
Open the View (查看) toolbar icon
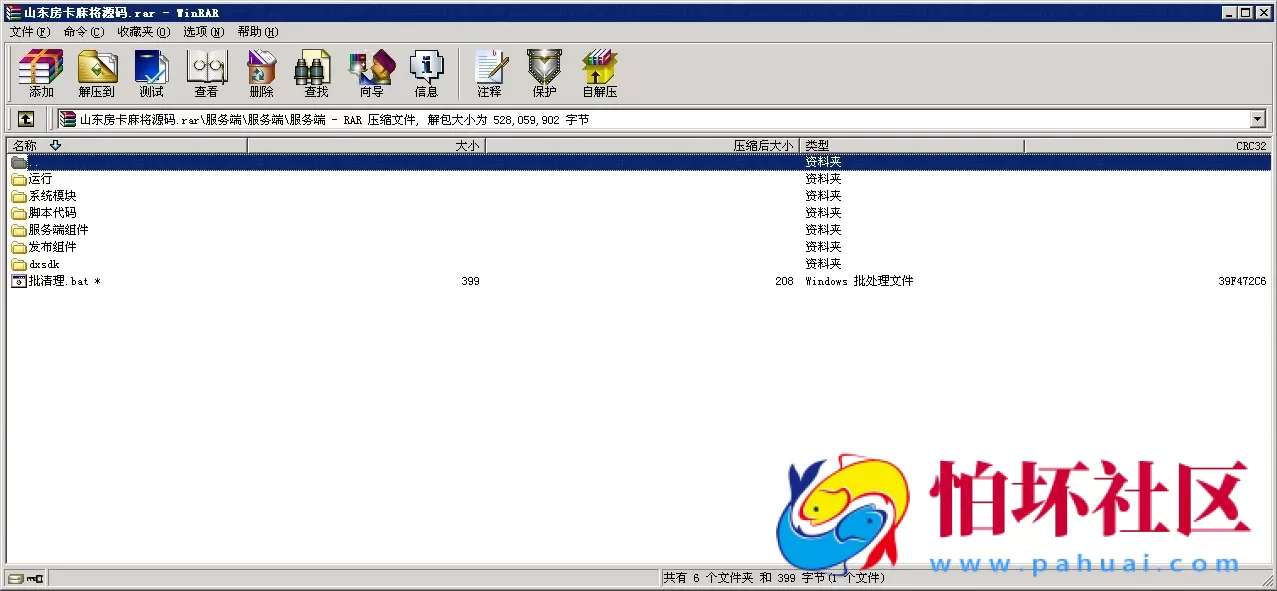[206, 72]
